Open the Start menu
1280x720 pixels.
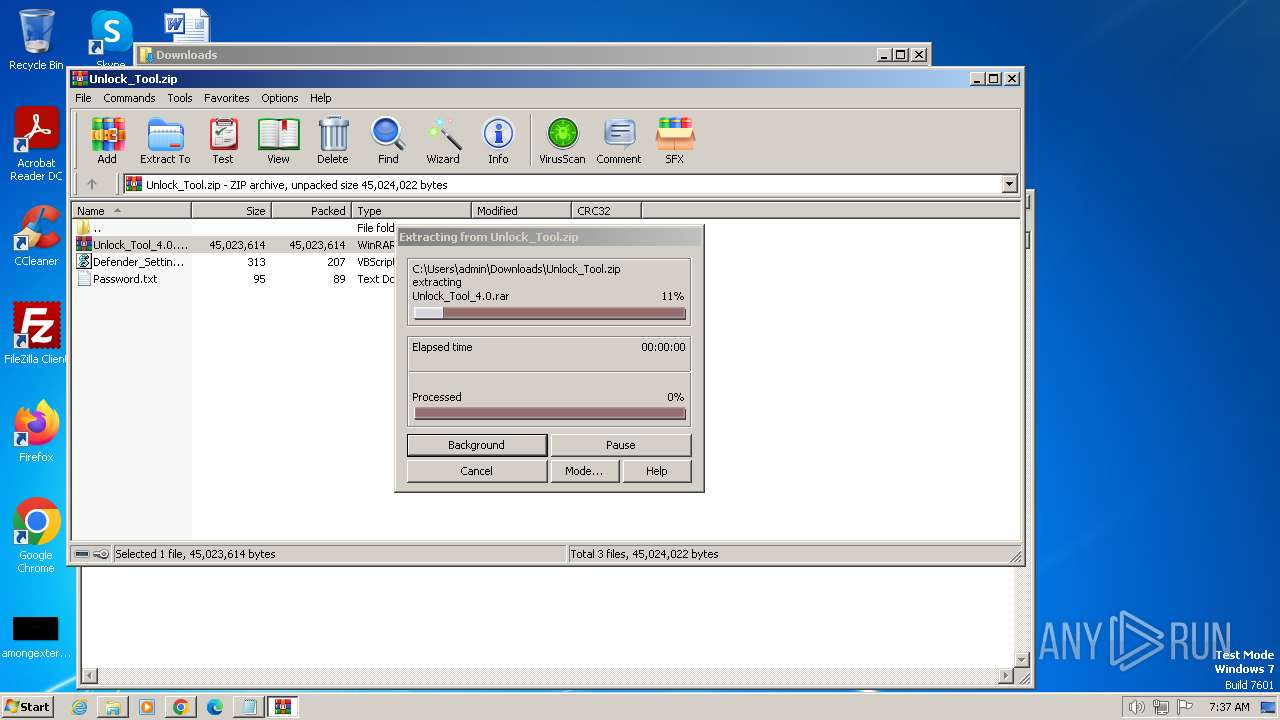(27, 707)
